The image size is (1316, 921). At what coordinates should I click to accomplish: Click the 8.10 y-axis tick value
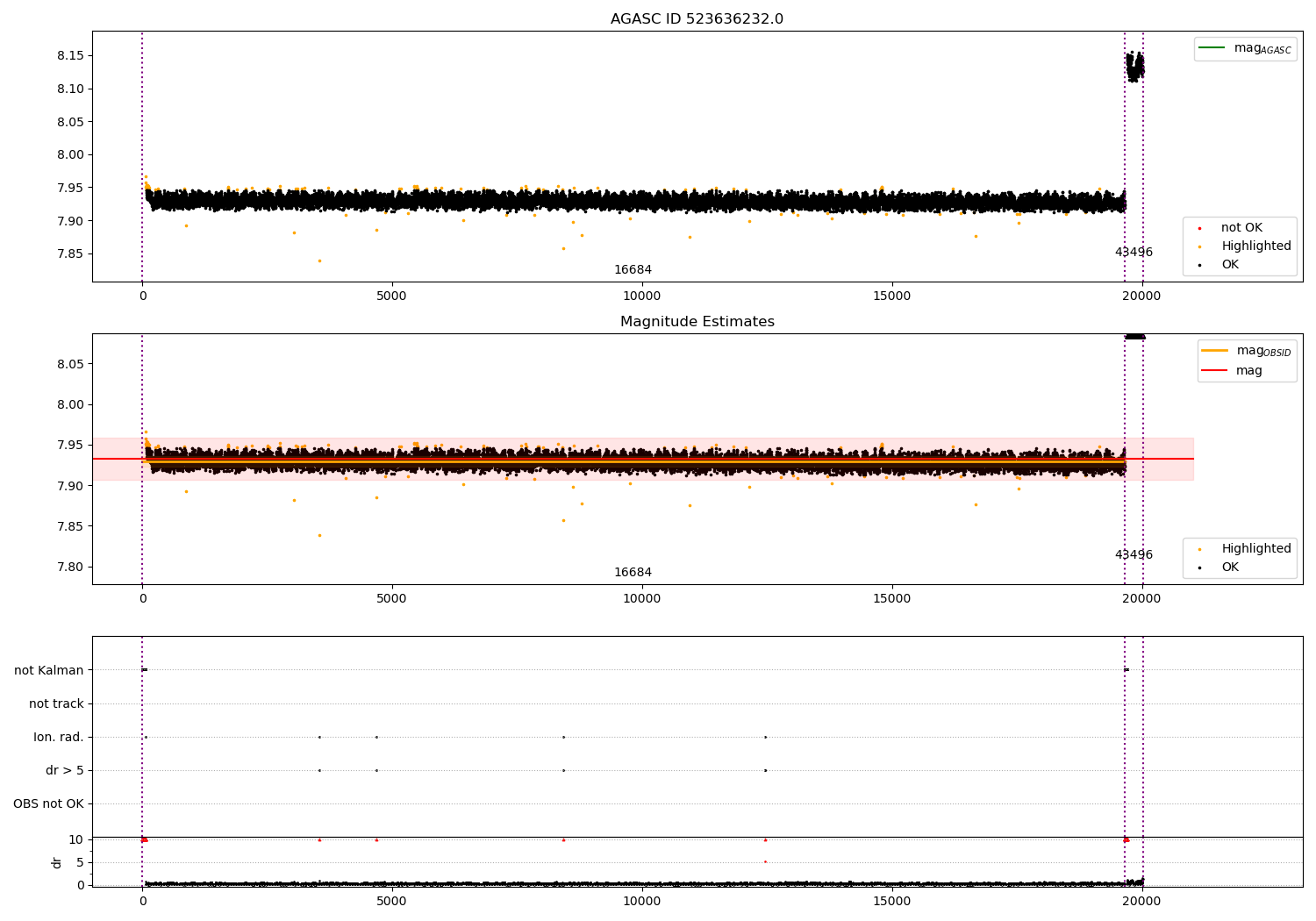point(70,89)
